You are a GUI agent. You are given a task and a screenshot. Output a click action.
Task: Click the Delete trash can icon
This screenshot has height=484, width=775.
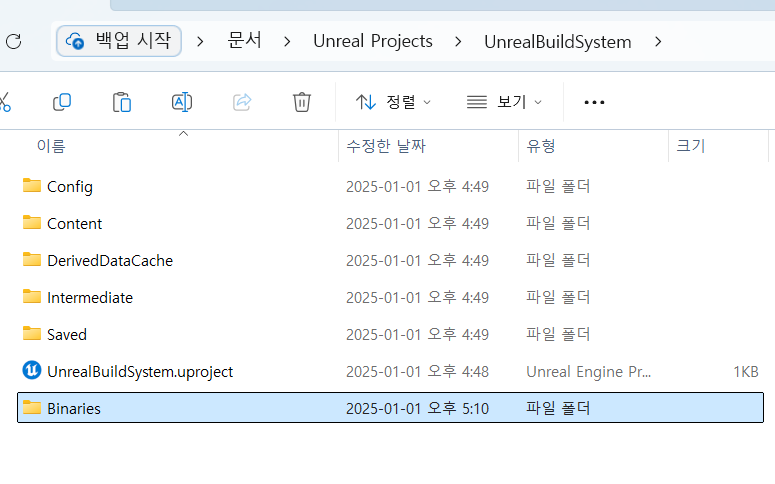tap(301, 102)
